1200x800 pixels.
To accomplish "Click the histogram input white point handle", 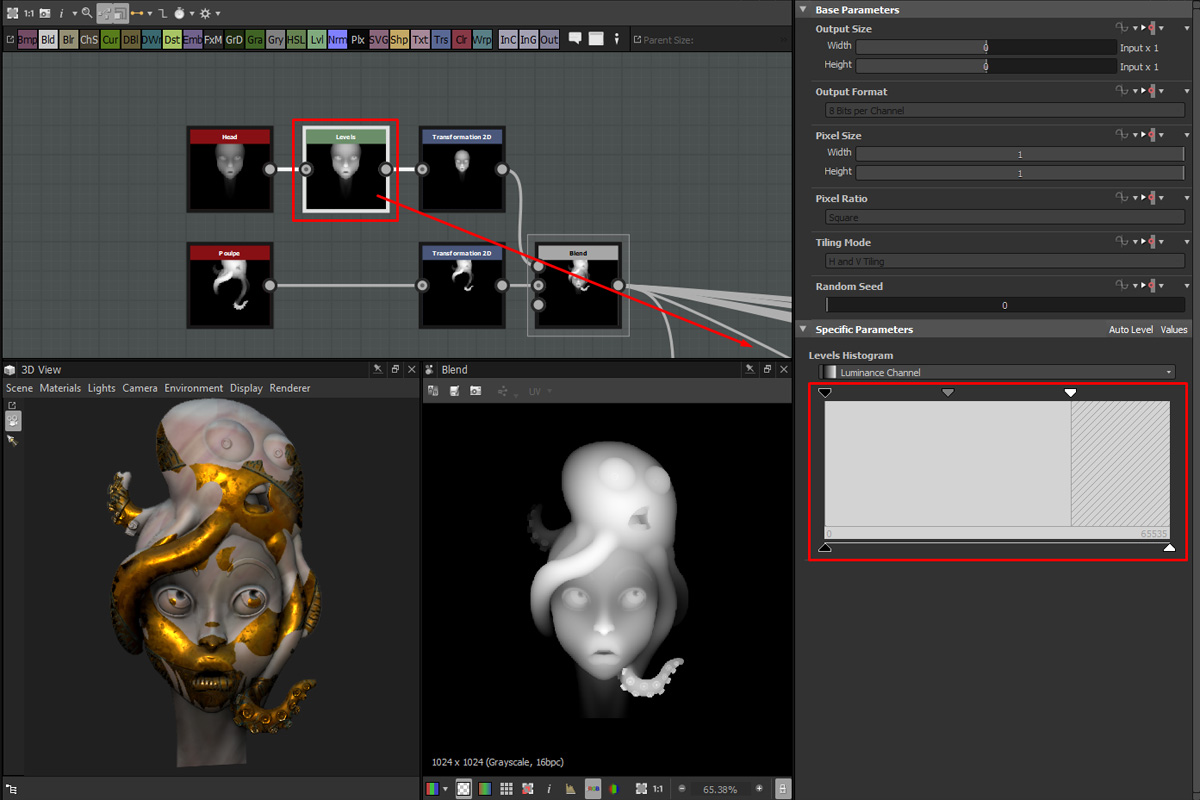I will [1070, 393].
